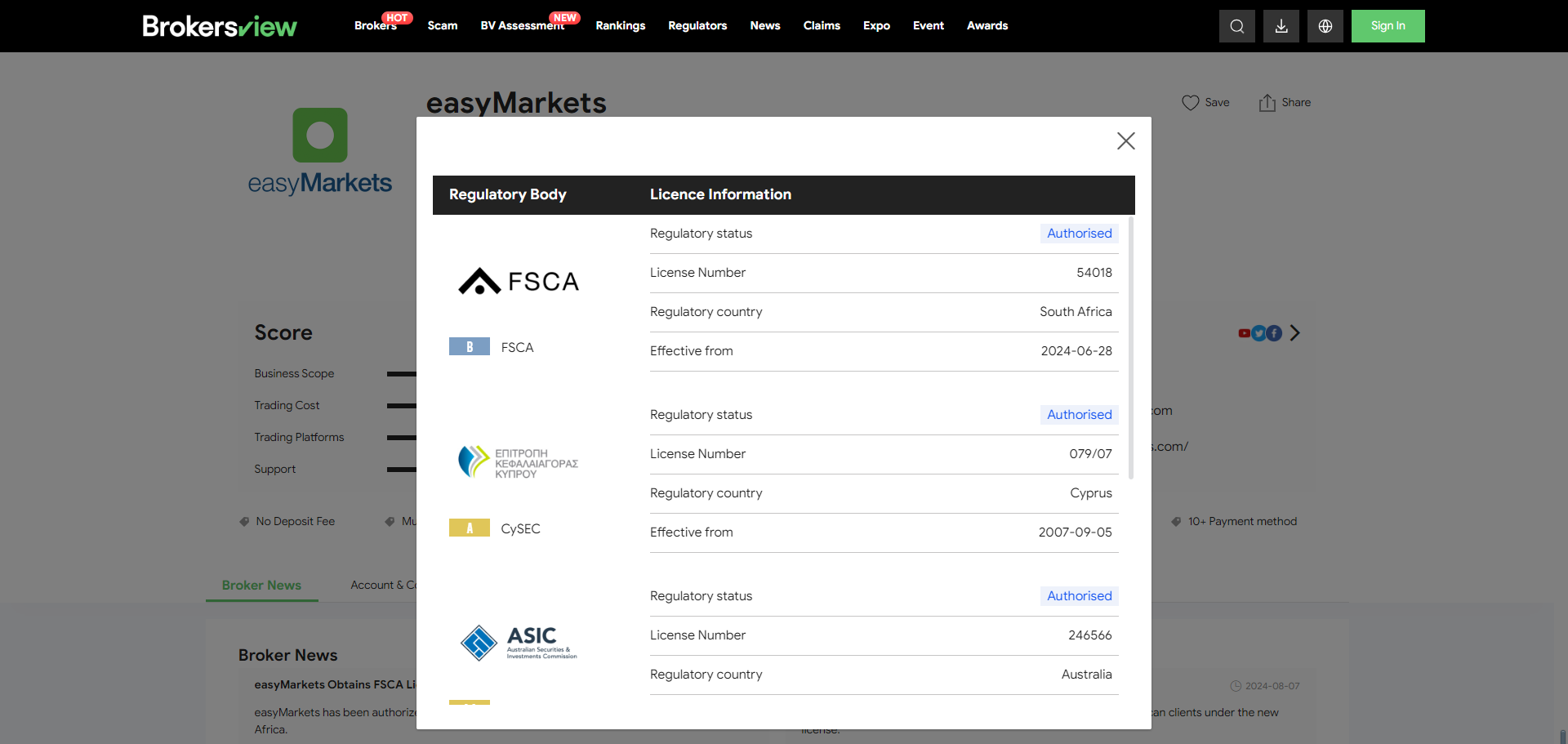Click the download icon in header
Screen dimensions: 1568x744
pyautogui.click(x=1281, y=26)
